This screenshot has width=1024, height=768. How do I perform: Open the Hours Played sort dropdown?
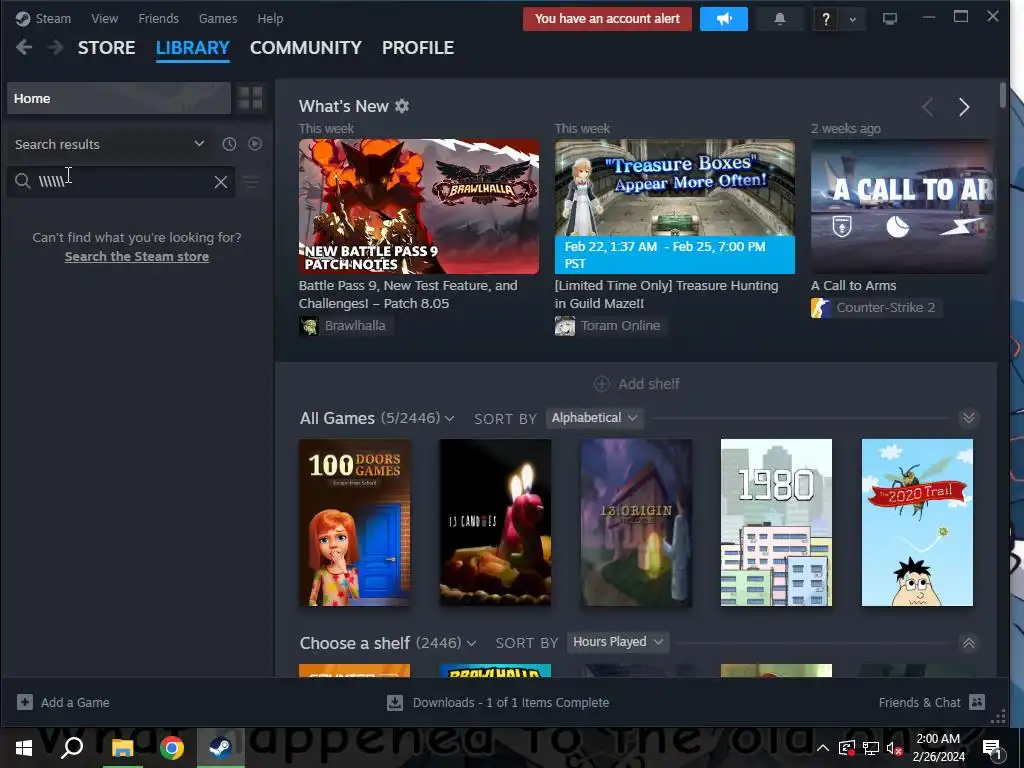click(618, 642)
